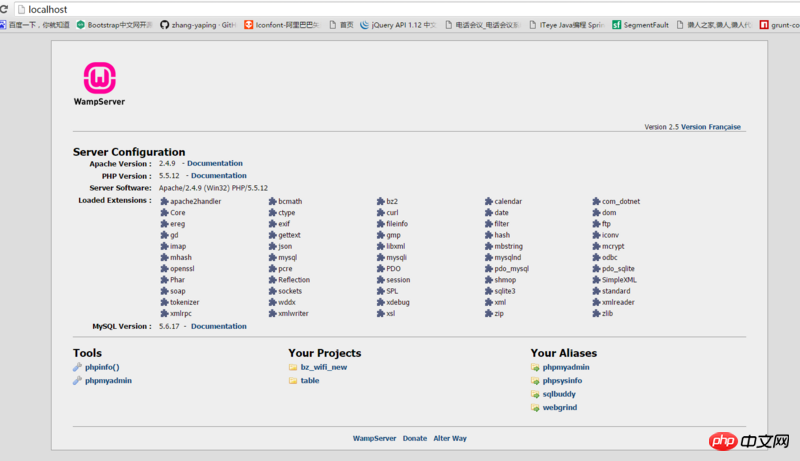
Task: Click the puzzle icon beside openssl
Action: point(164,269)
